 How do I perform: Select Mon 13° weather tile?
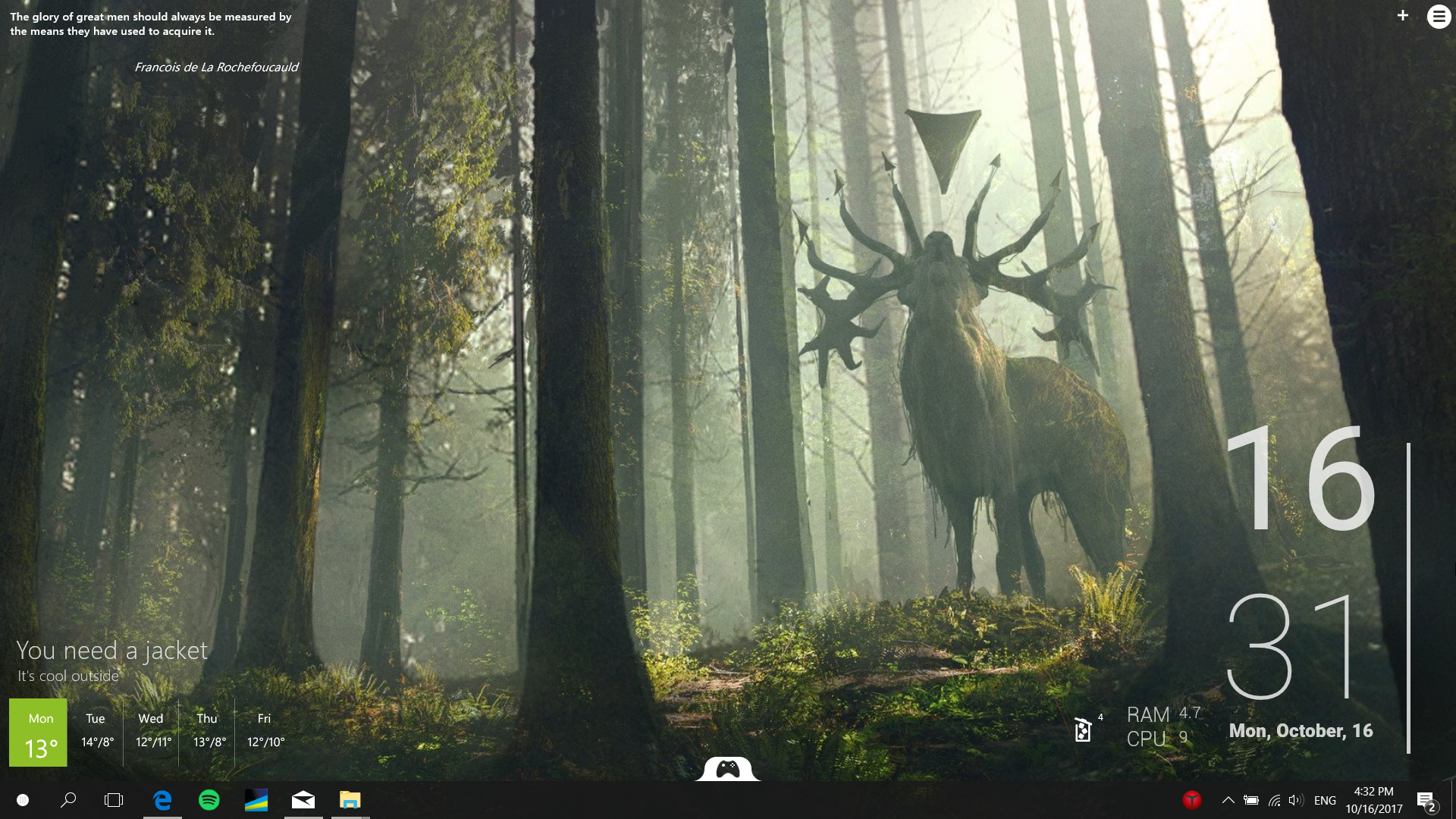point(38,733)
